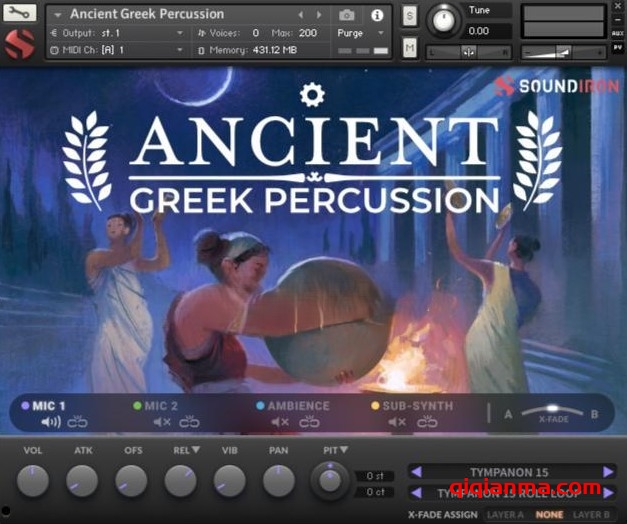Expand the REL knob dropdown arrow

(x=195, y=450)
